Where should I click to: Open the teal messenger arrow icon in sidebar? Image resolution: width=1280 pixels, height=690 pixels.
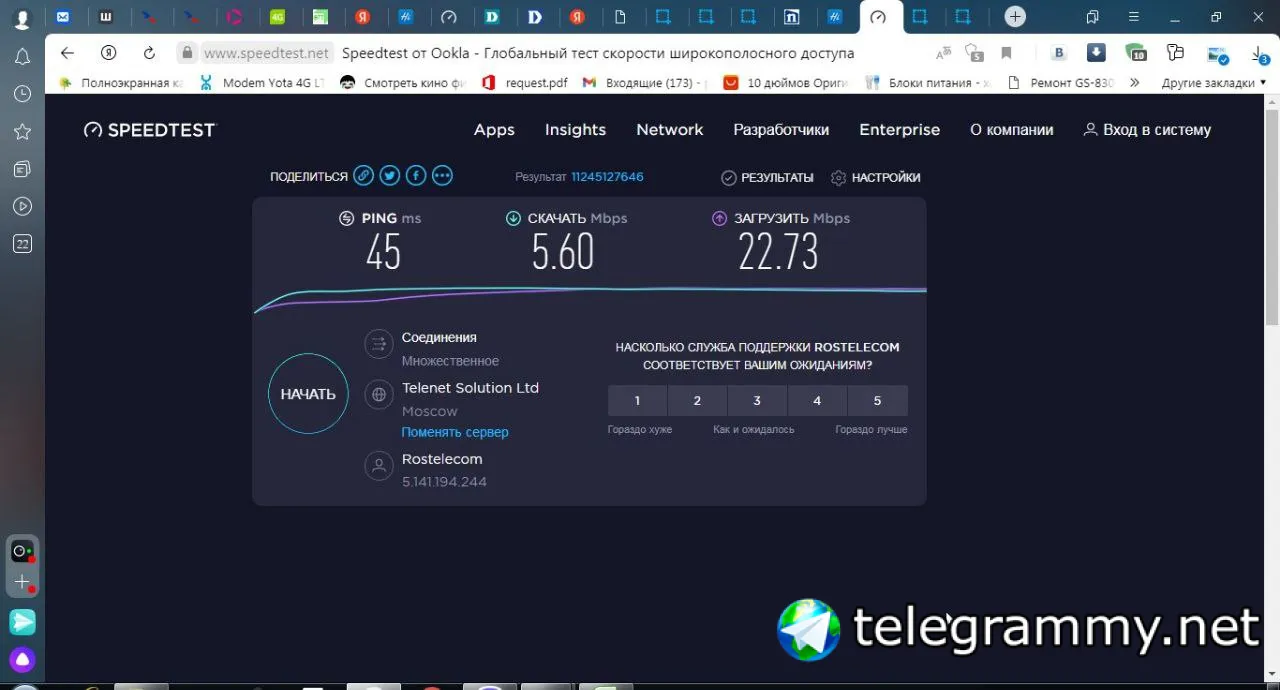[x=22, y=622]
